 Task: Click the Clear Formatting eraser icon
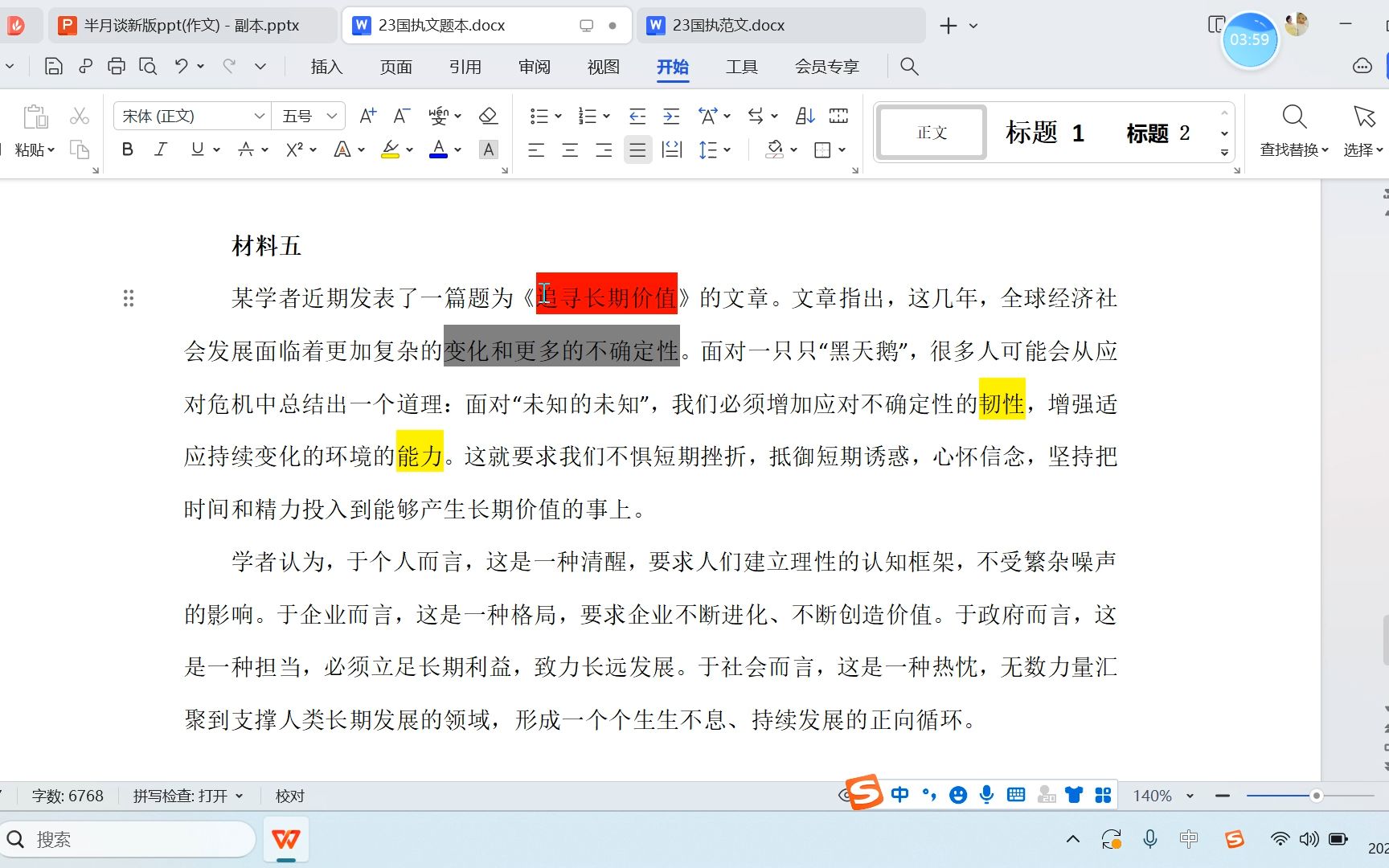[488, 116]
